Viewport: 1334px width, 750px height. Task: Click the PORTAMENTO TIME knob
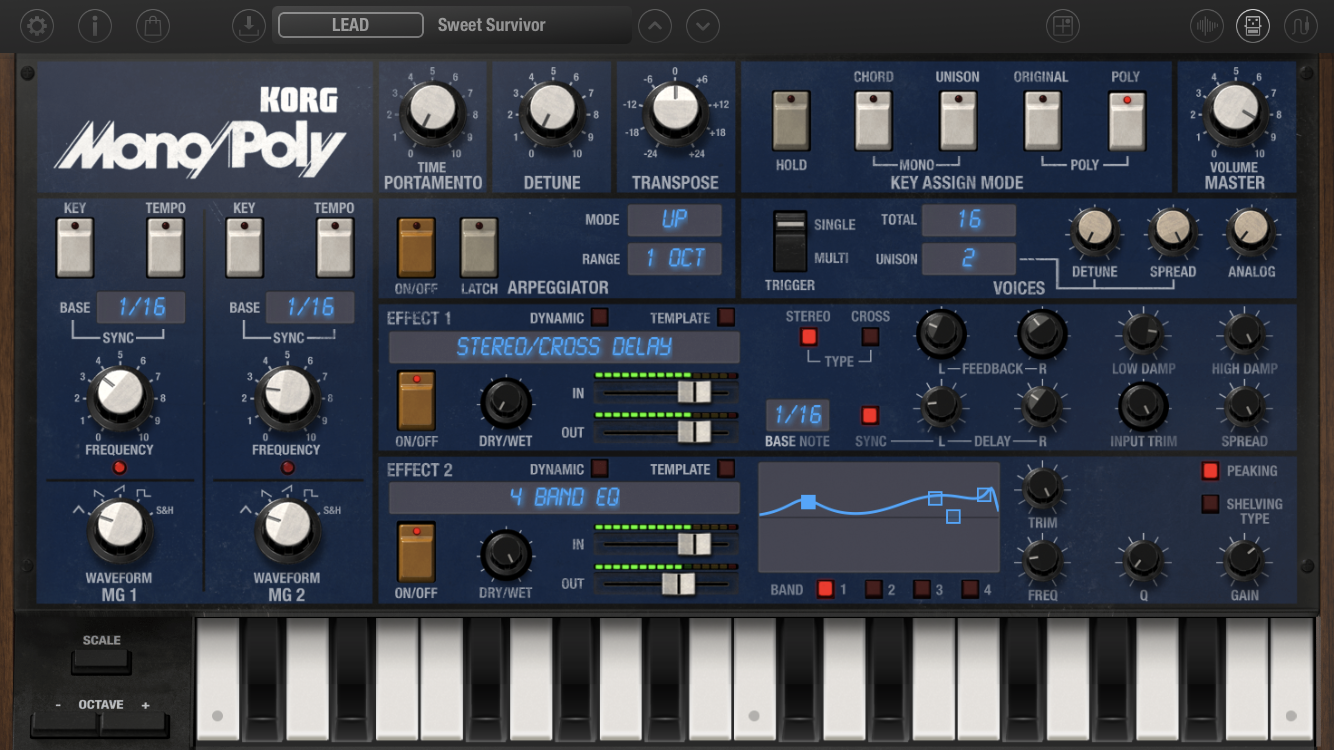pyautogui.click(x=433, y=111)
